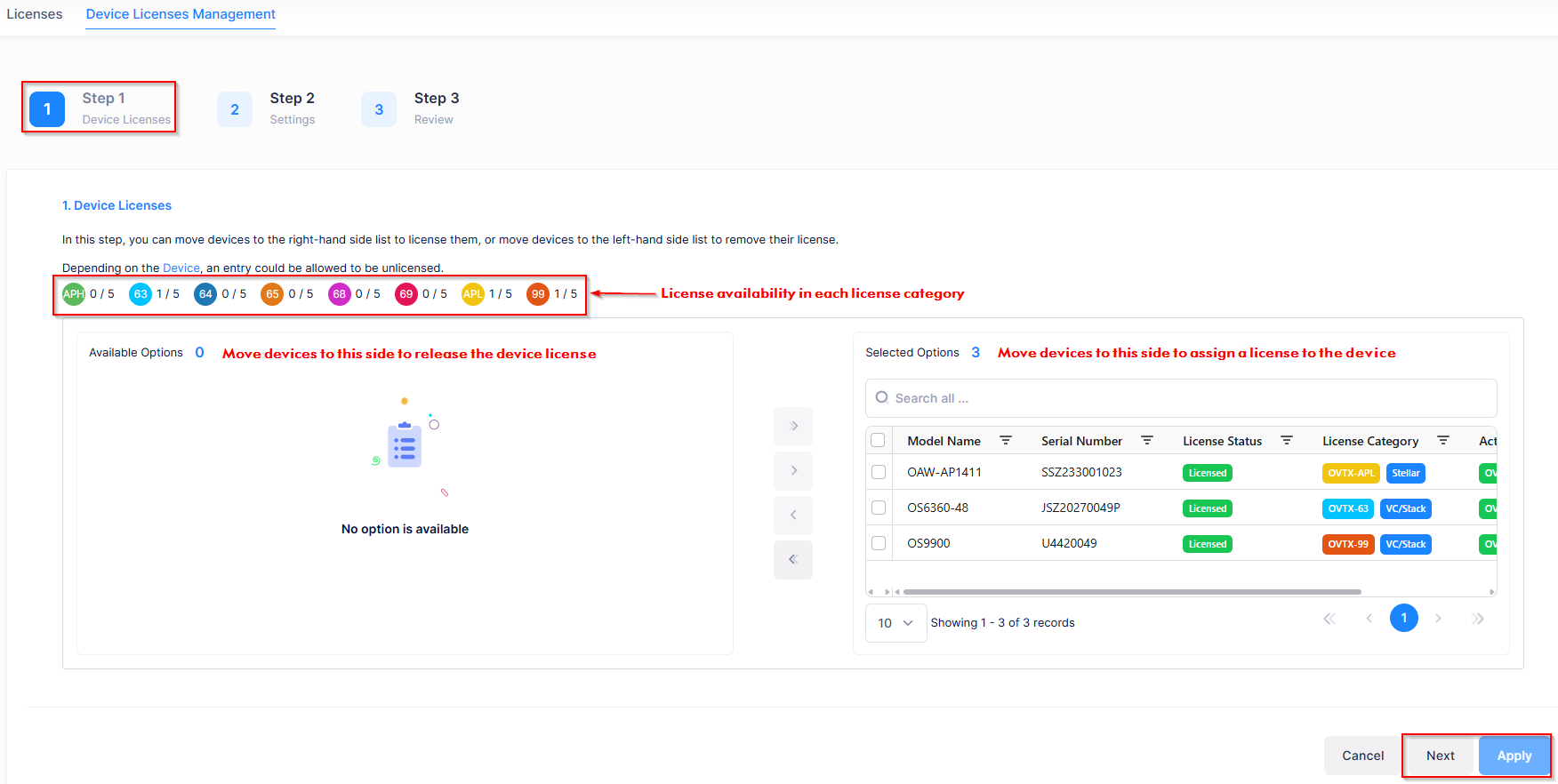1558x784 pixels.
Task: Check the OAW-AP1411 row checkbox
Action: (879, 472)
